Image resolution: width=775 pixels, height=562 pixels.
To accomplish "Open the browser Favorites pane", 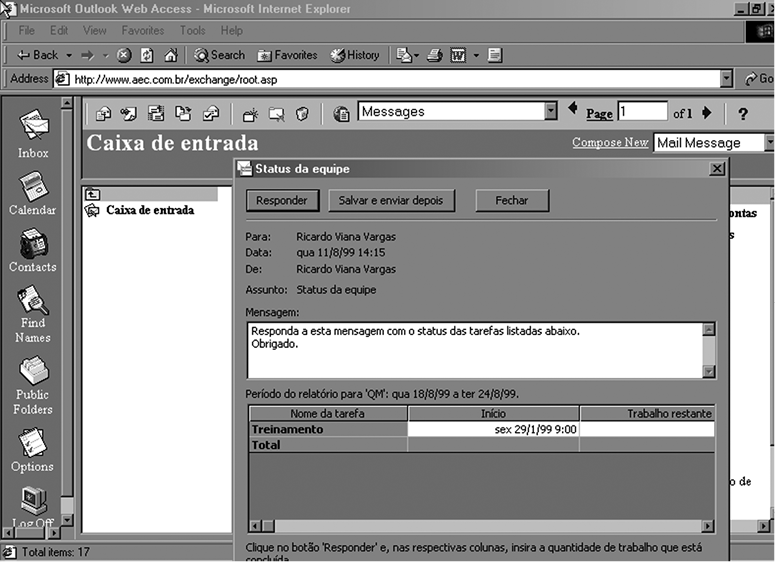I will coord(287,55).
